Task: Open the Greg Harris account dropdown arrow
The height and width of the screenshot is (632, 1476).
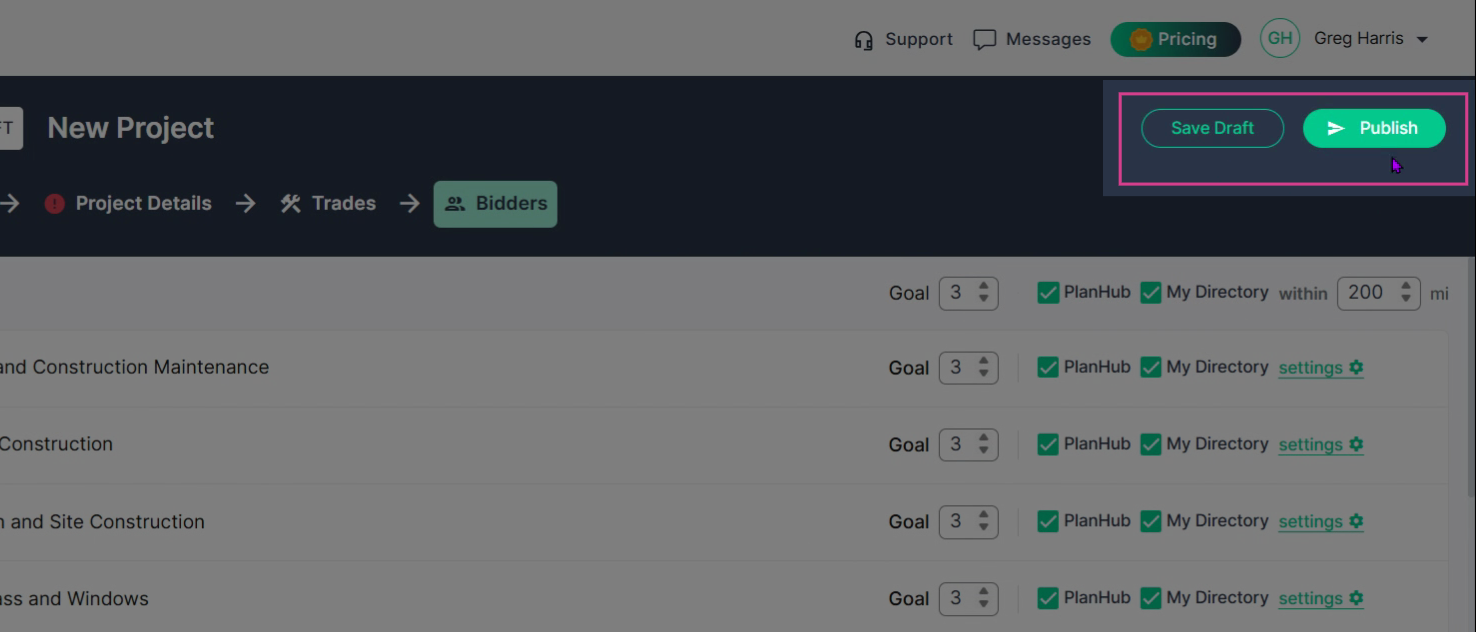Action: [x=1422, y=40]
